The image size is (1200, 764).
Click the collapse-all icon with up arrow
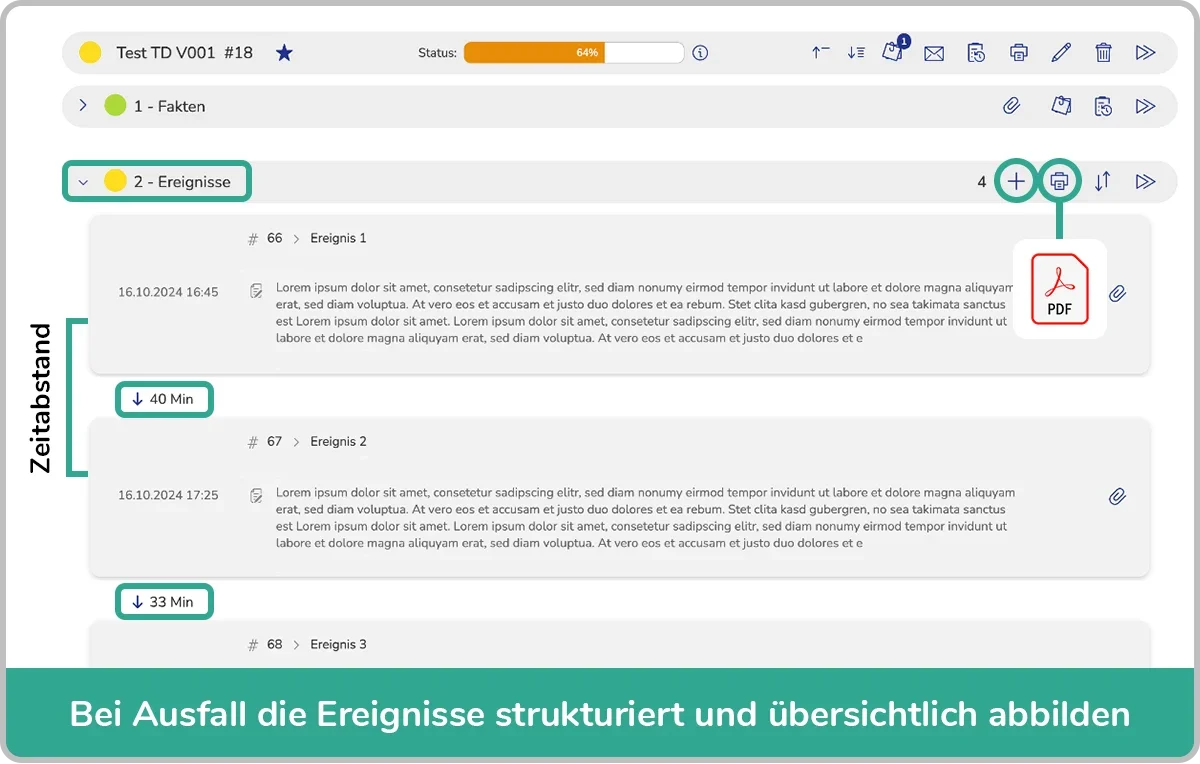click(x=821, y=53)
